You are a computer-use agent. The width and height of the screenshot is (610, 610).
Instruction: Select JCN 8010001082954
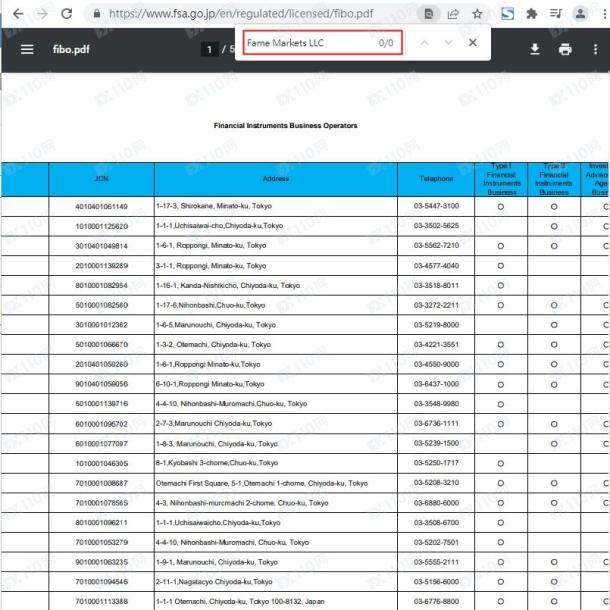point(102,286)
